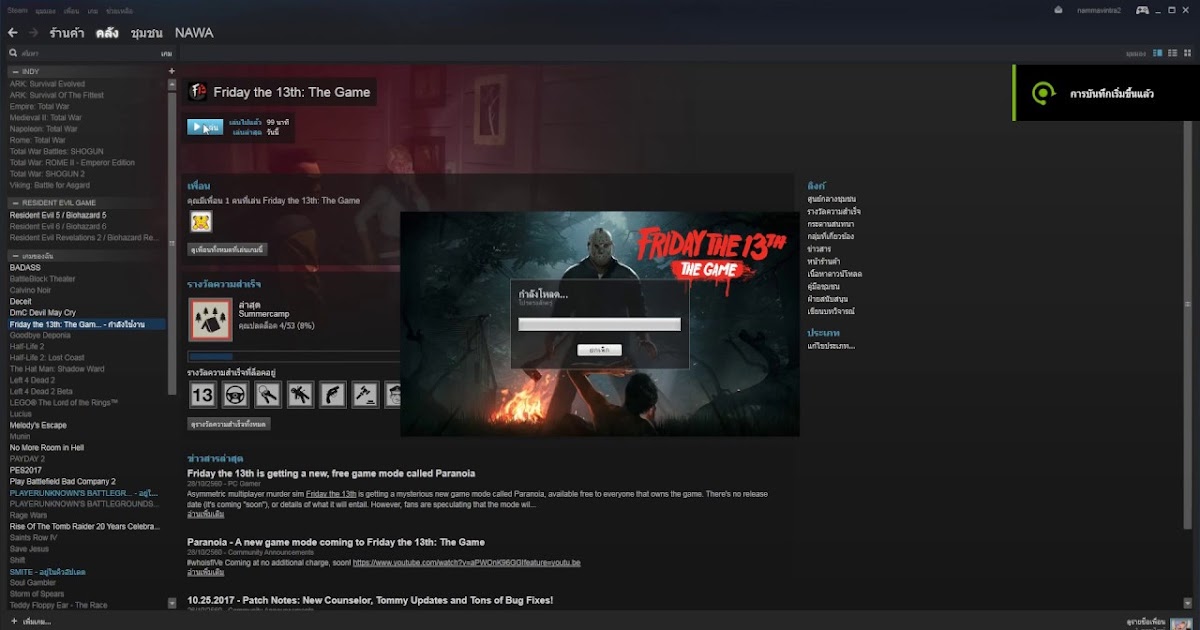Select the fourth locked achievement icon
1200x630 pixels.
(300, 395)
